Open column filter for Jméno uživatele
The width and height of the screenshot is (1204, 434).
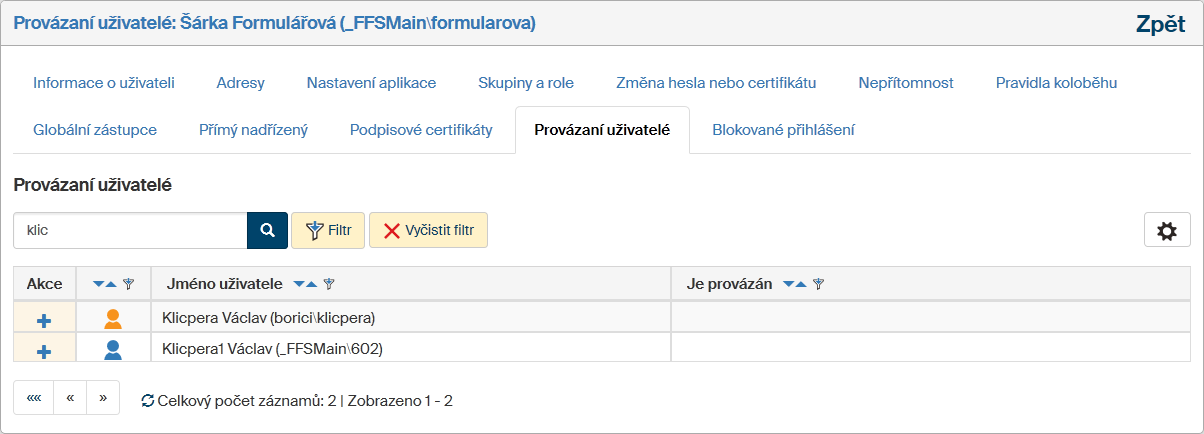tap(329, 284)
